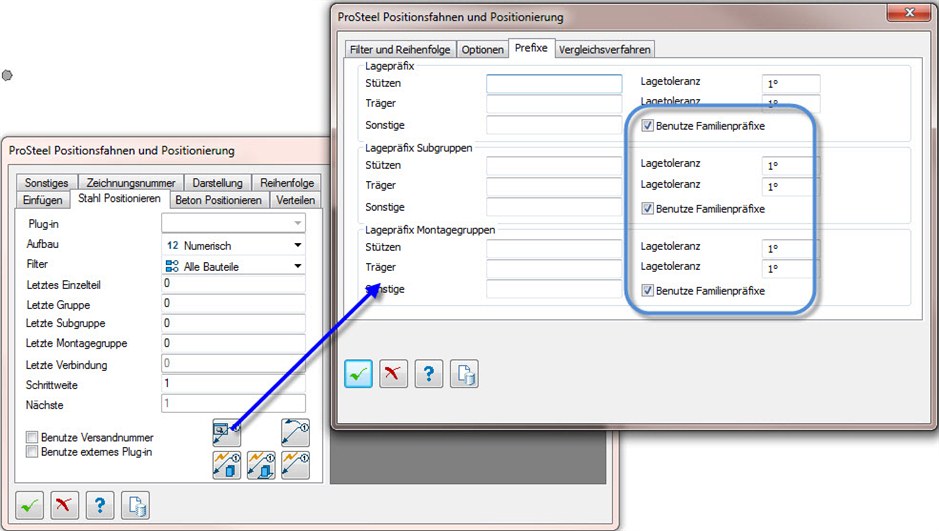This screenshot has width=939, height=531.
Task: Open help in Prefixe dialog
Action: 429,374
